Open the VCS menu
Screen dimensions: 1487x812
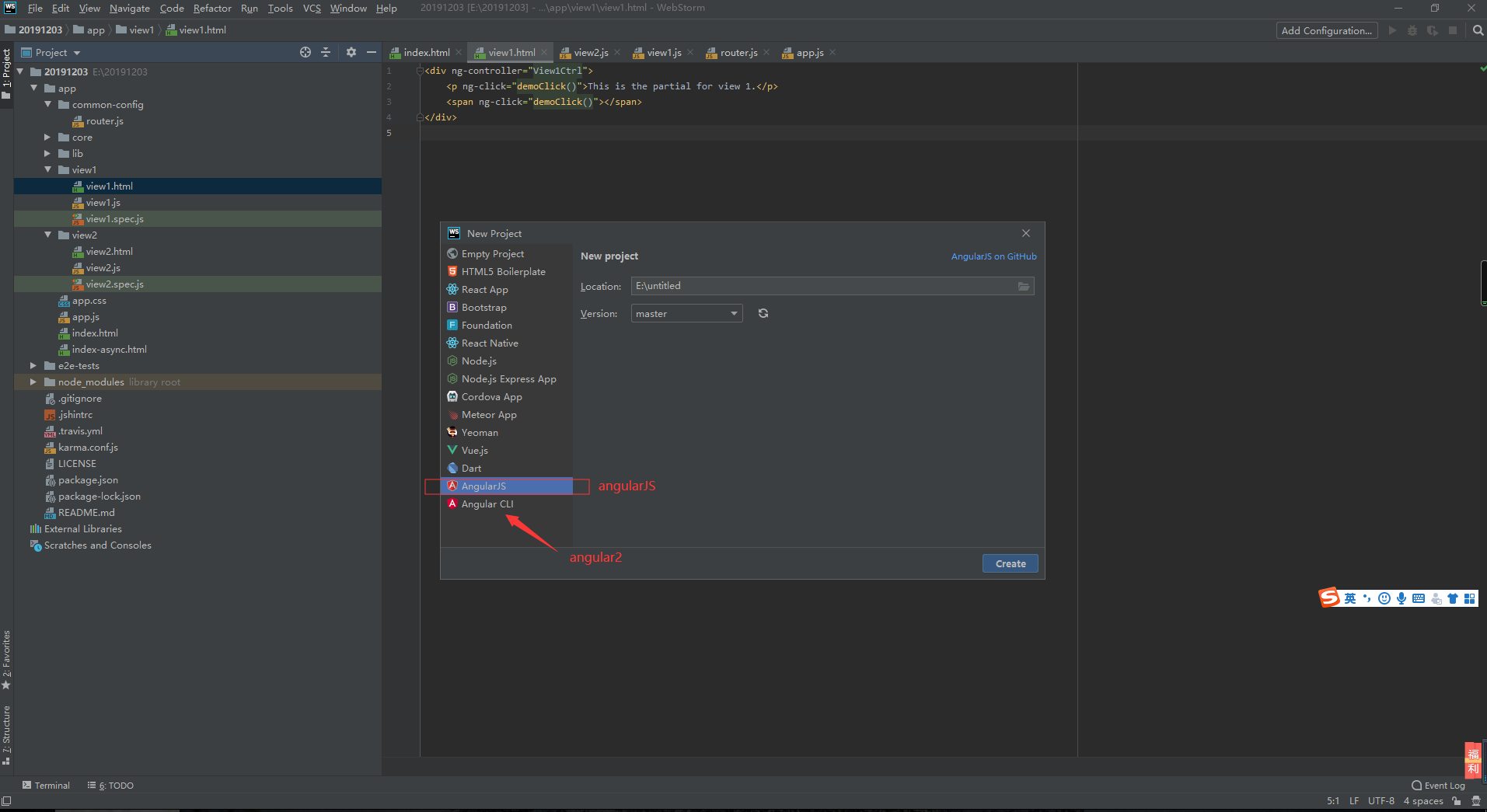312,8
